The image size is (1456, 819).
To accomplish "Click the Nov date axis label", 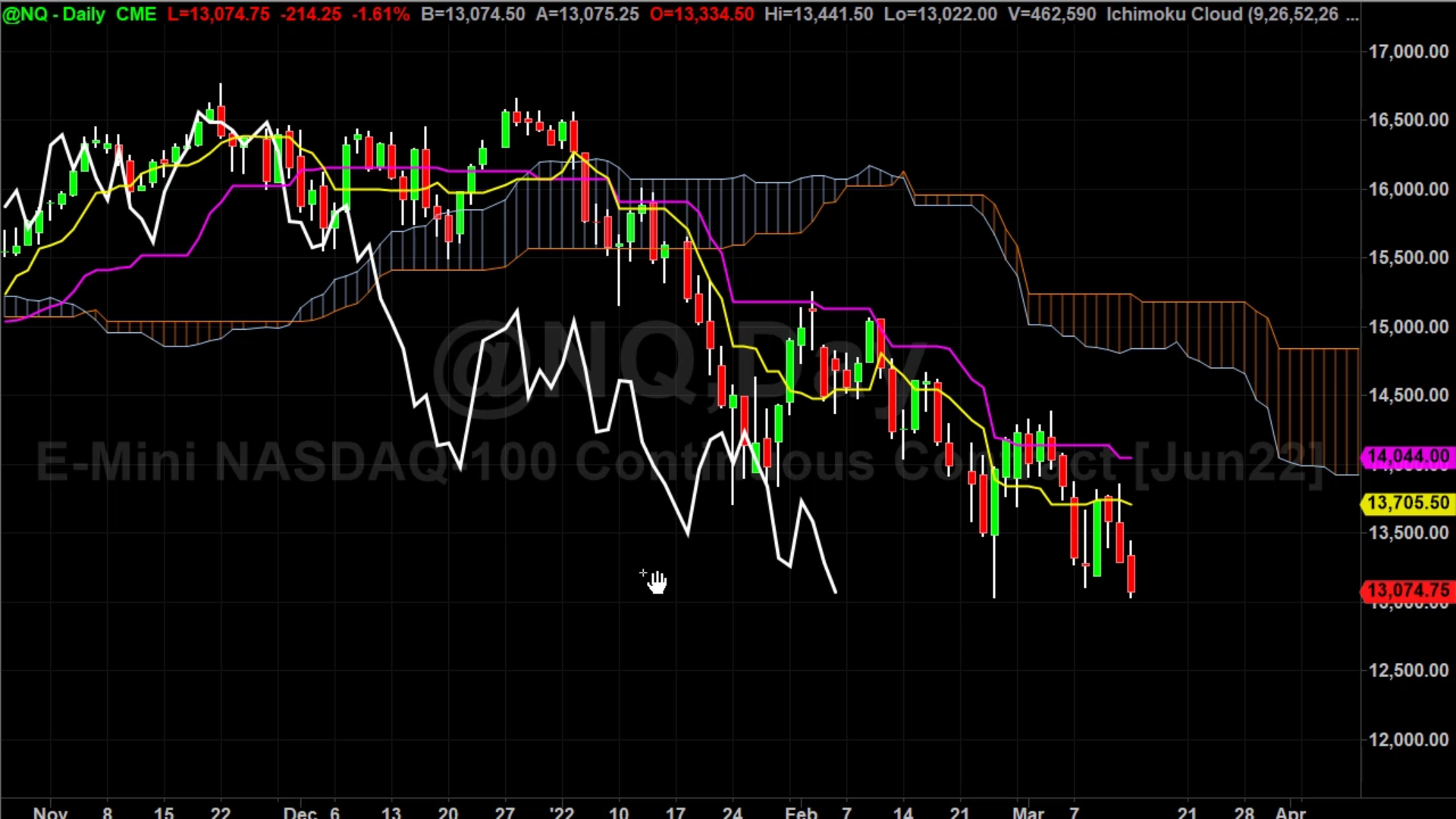I will (51, 812).
